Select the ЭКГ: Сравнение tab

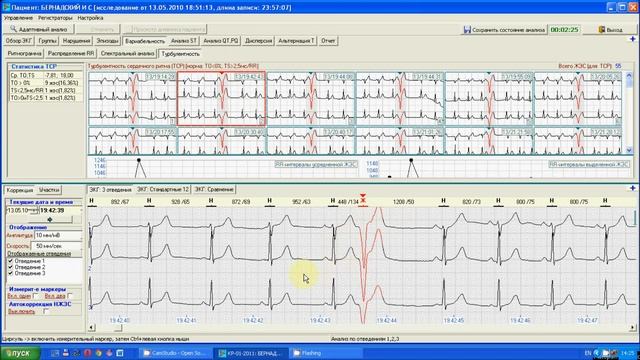tap(214, 189)
